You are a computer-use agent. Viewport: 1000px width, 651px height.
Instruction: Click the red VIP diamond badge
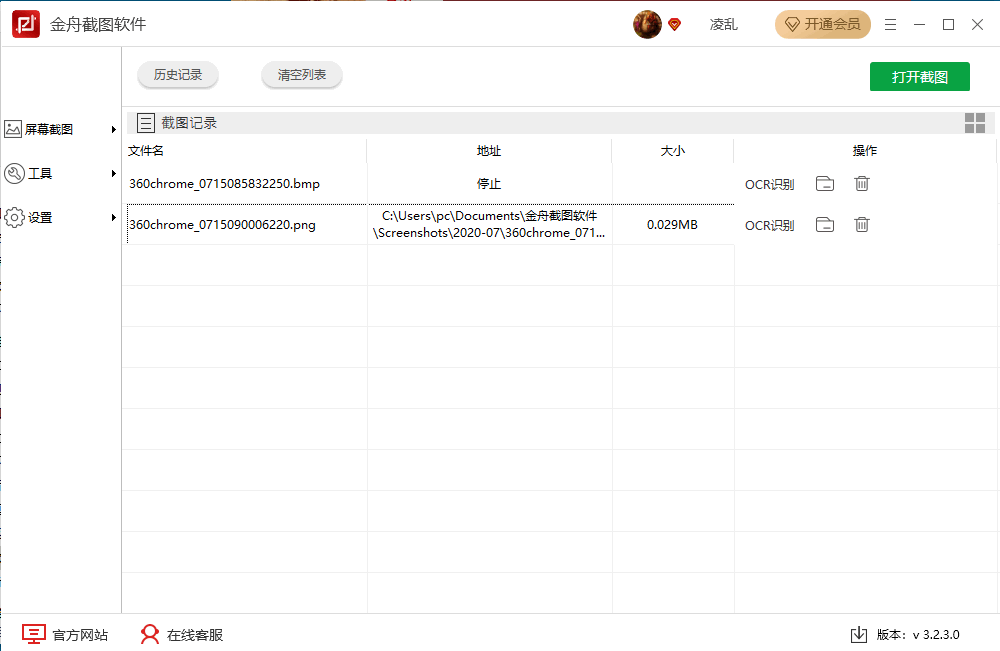coord(674,25)
